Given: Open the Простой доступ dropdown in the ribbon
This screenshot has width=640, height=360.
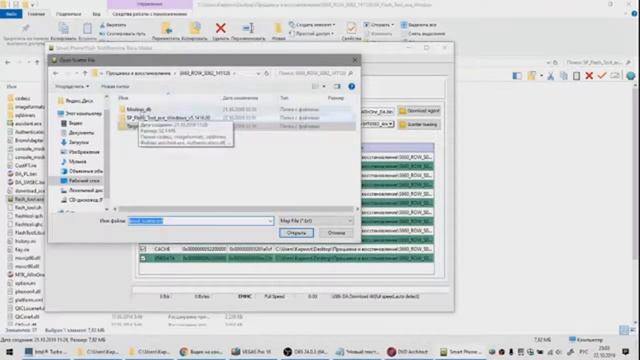Looking at the screenshot, I should point(312,33).
